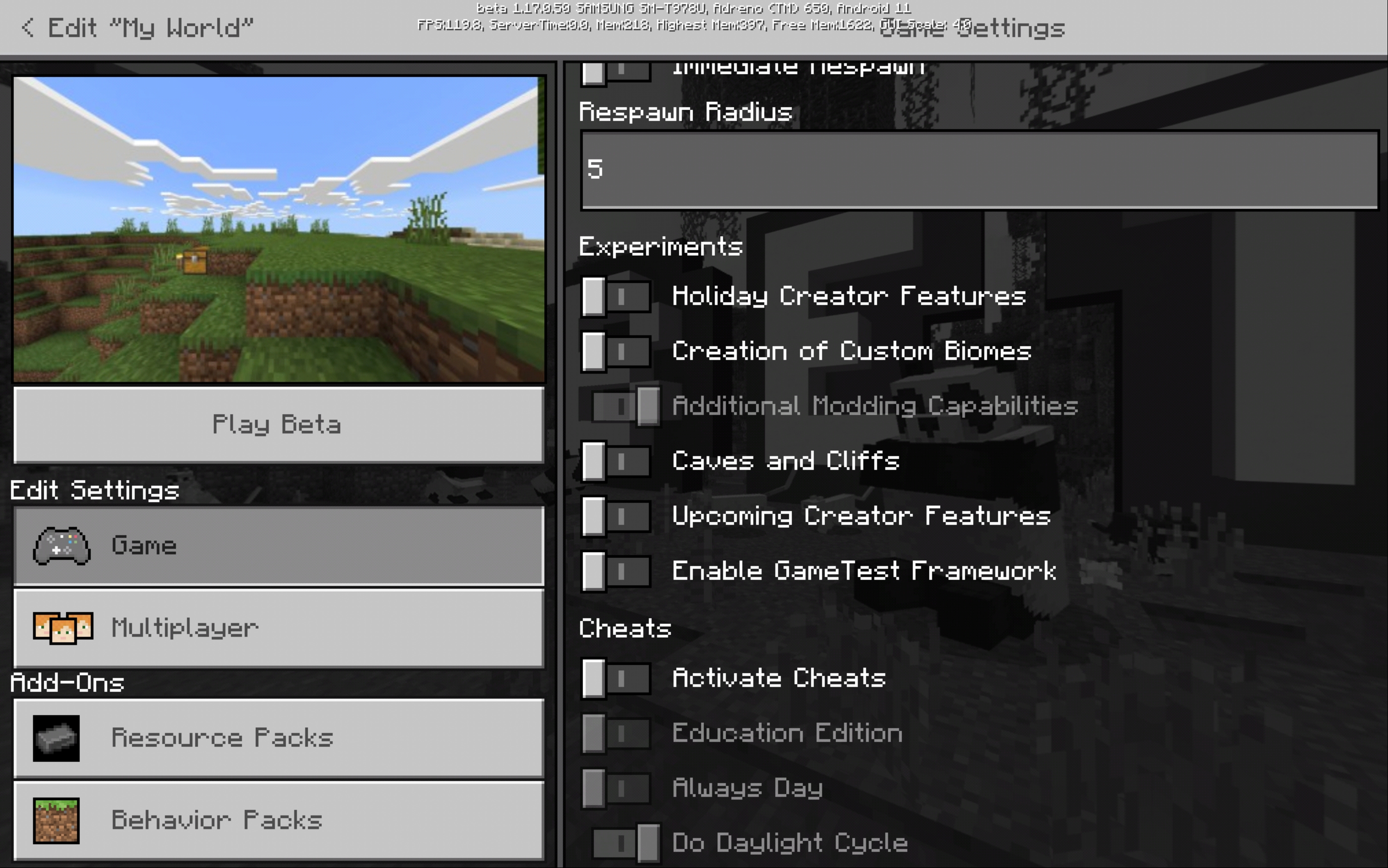
Task: Toggle Additional Modding Capabilities switch
Action: (x=626, y=406)
